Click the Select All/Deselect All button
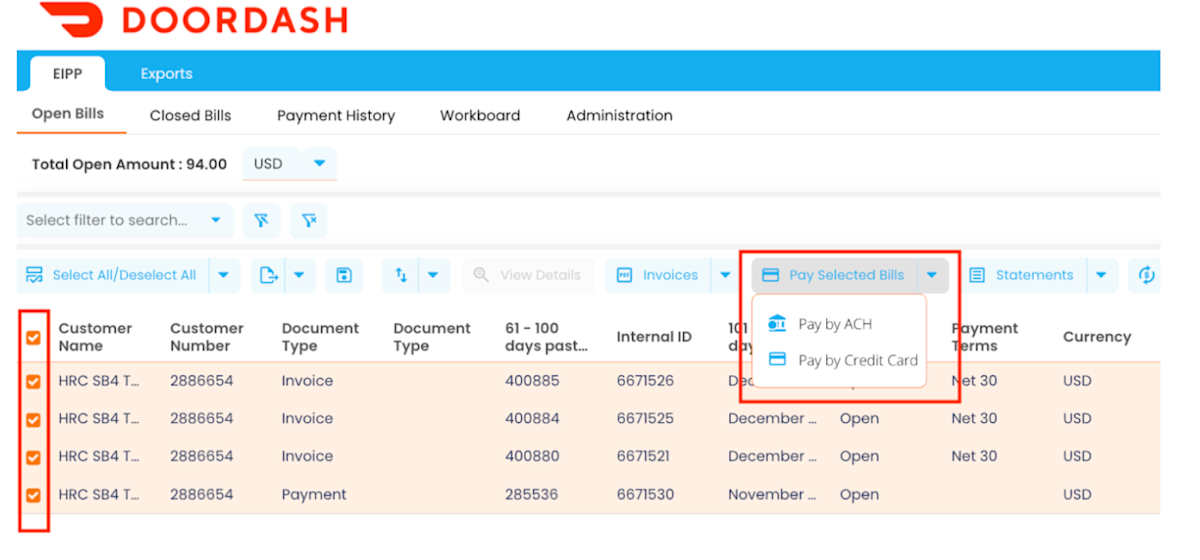1200x560 pixels. click(112, 275)
